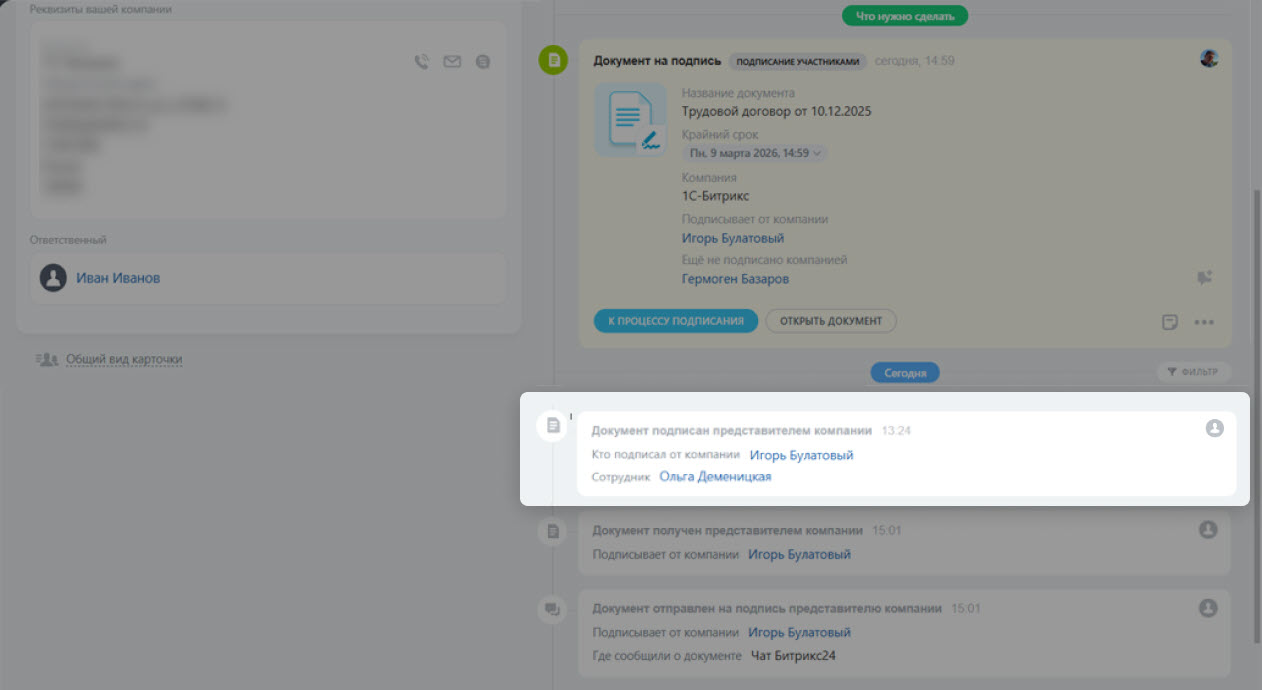Open Игорь Булатовый link in the highlighted event
Viewport: 1262px width, 690px height.
(x=801, y=455)
